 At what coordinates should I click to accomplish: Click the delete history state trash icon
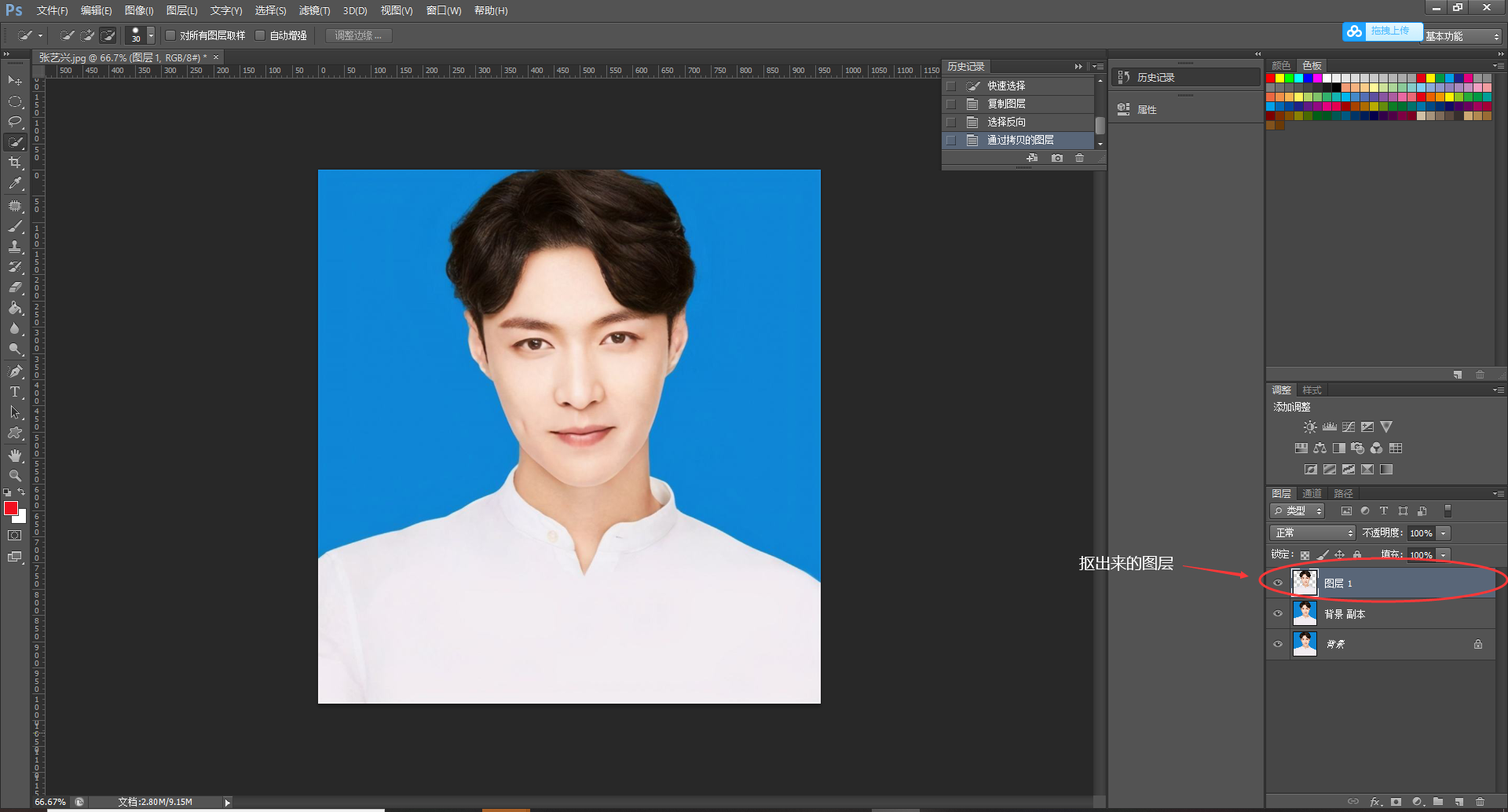(1080, 158)
